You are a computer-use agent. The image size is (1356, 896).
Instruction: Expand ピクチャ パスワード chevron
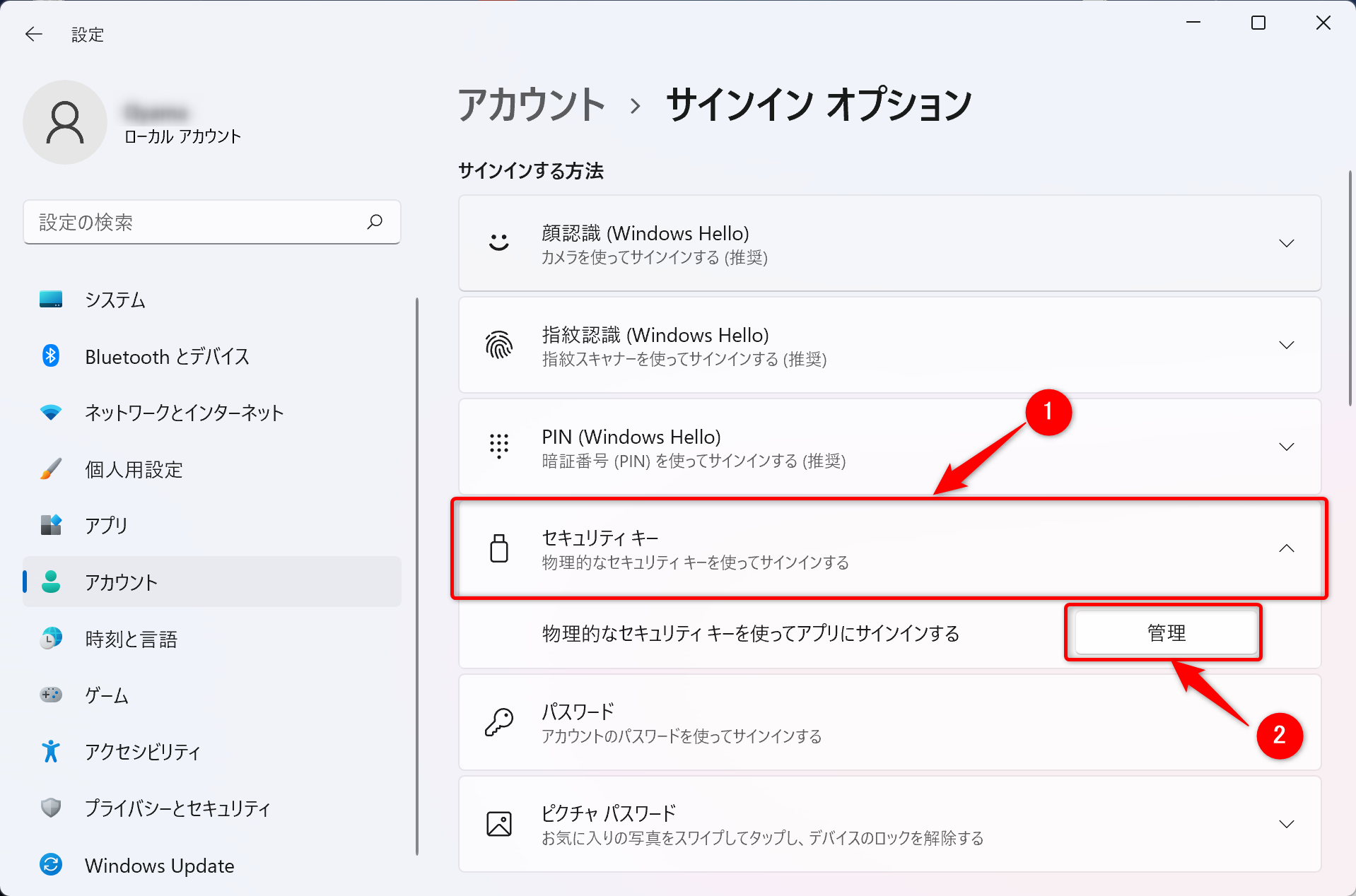1287,824
